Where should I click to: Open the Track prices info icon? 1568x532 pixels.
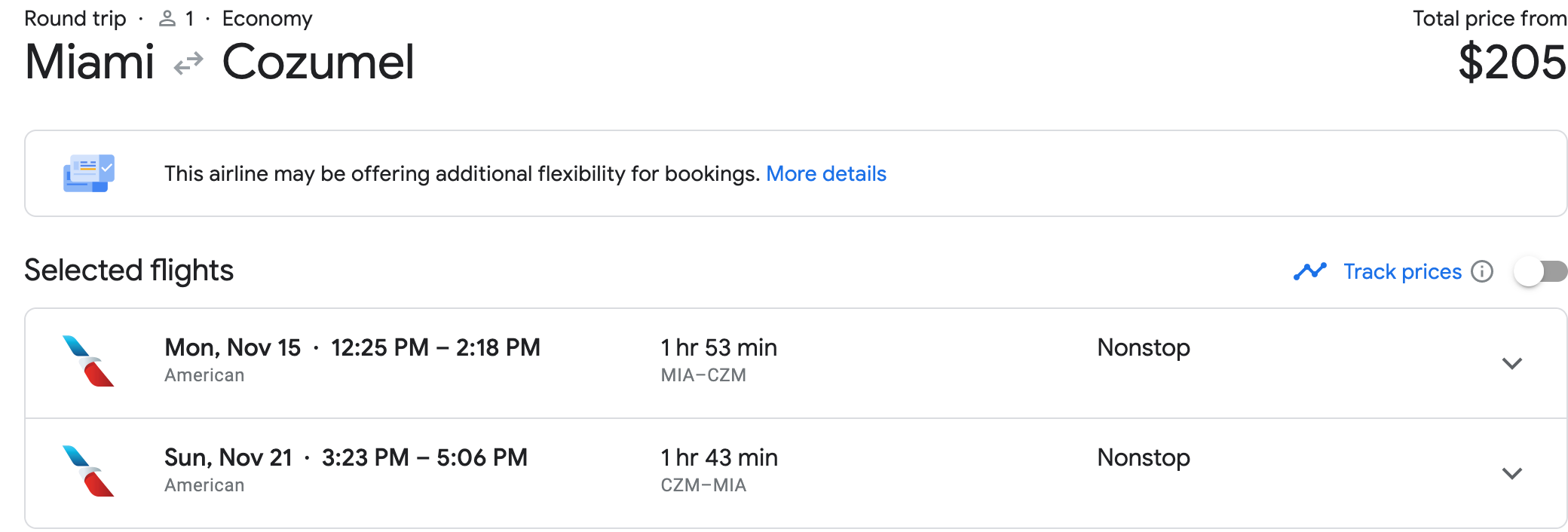tap(1482, 271)
